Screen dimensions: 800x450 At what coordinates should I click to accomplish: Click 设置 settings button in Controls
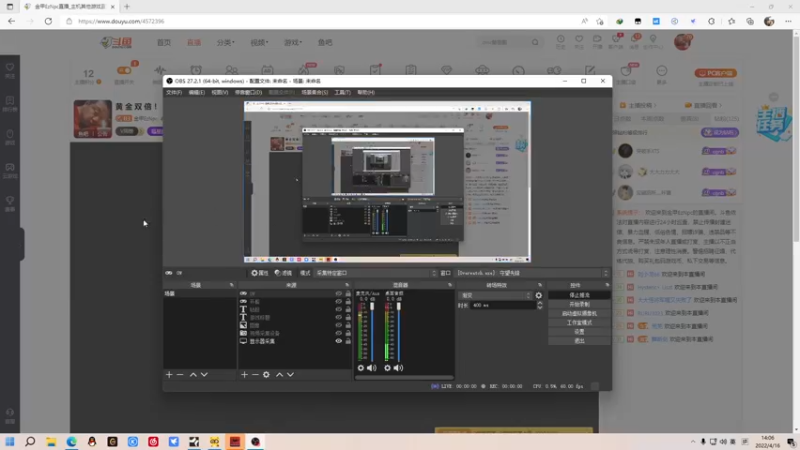pyautogui.click(x=579, y=332)
